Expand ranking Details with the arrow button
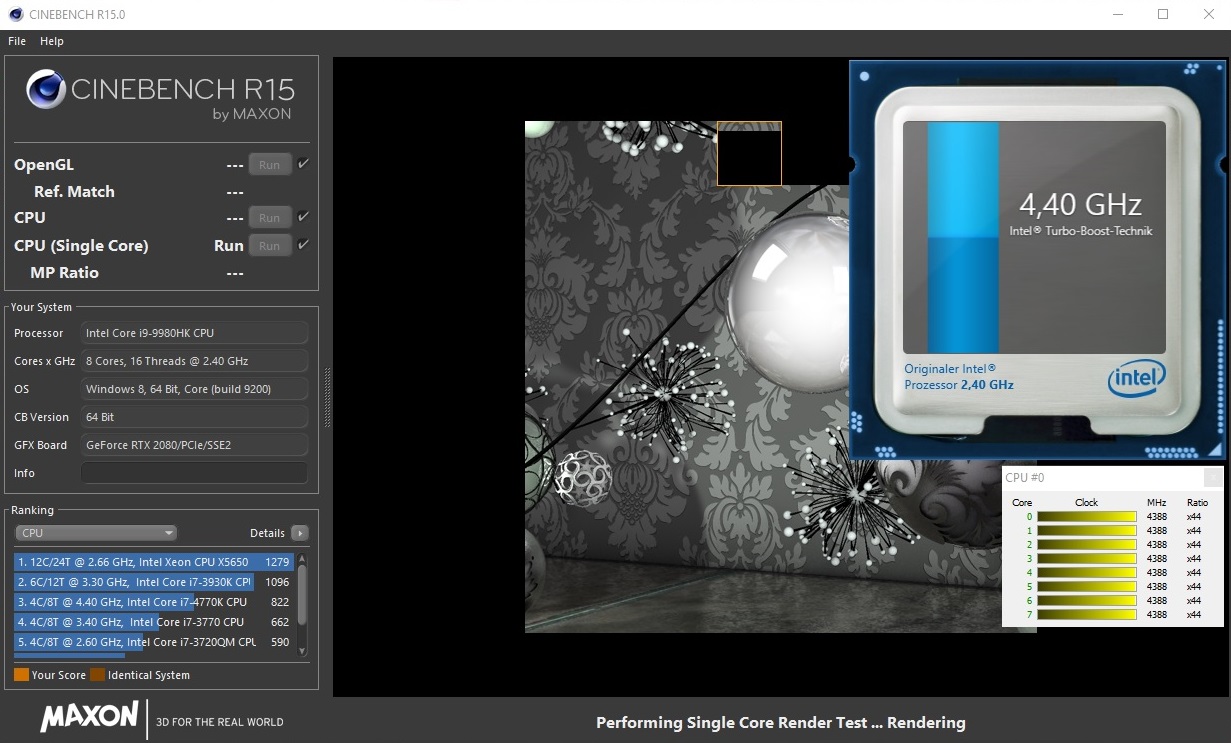1231x743 pixels. coord(299,533)
